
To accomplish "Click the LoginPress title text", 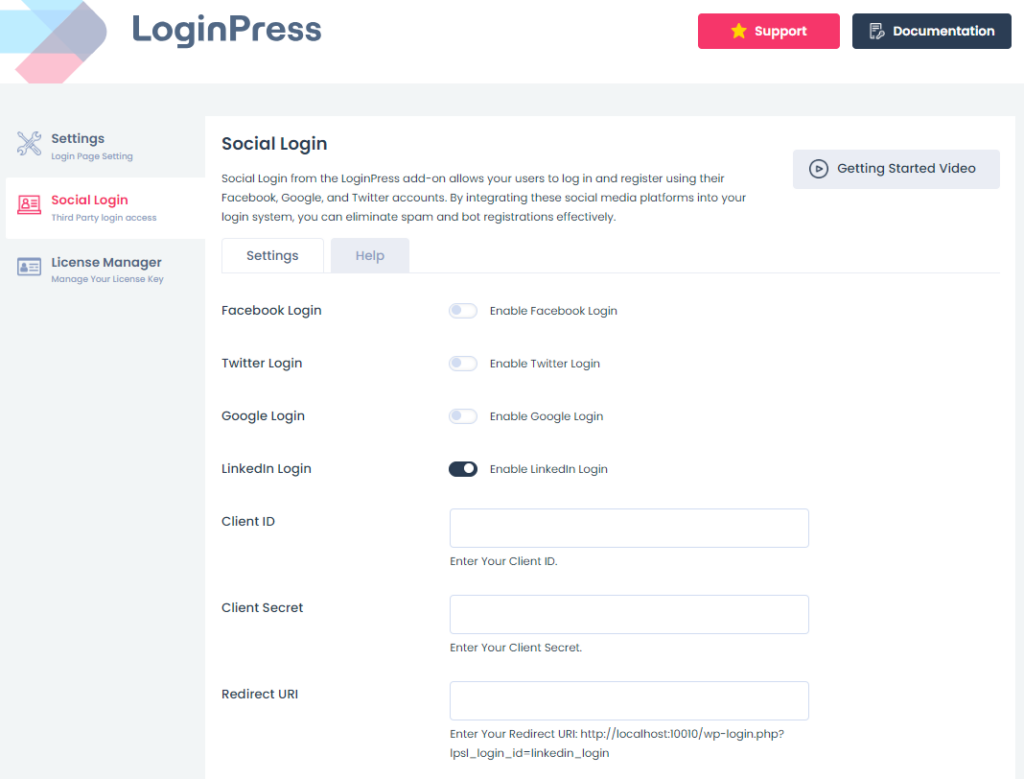I will 227,29.
